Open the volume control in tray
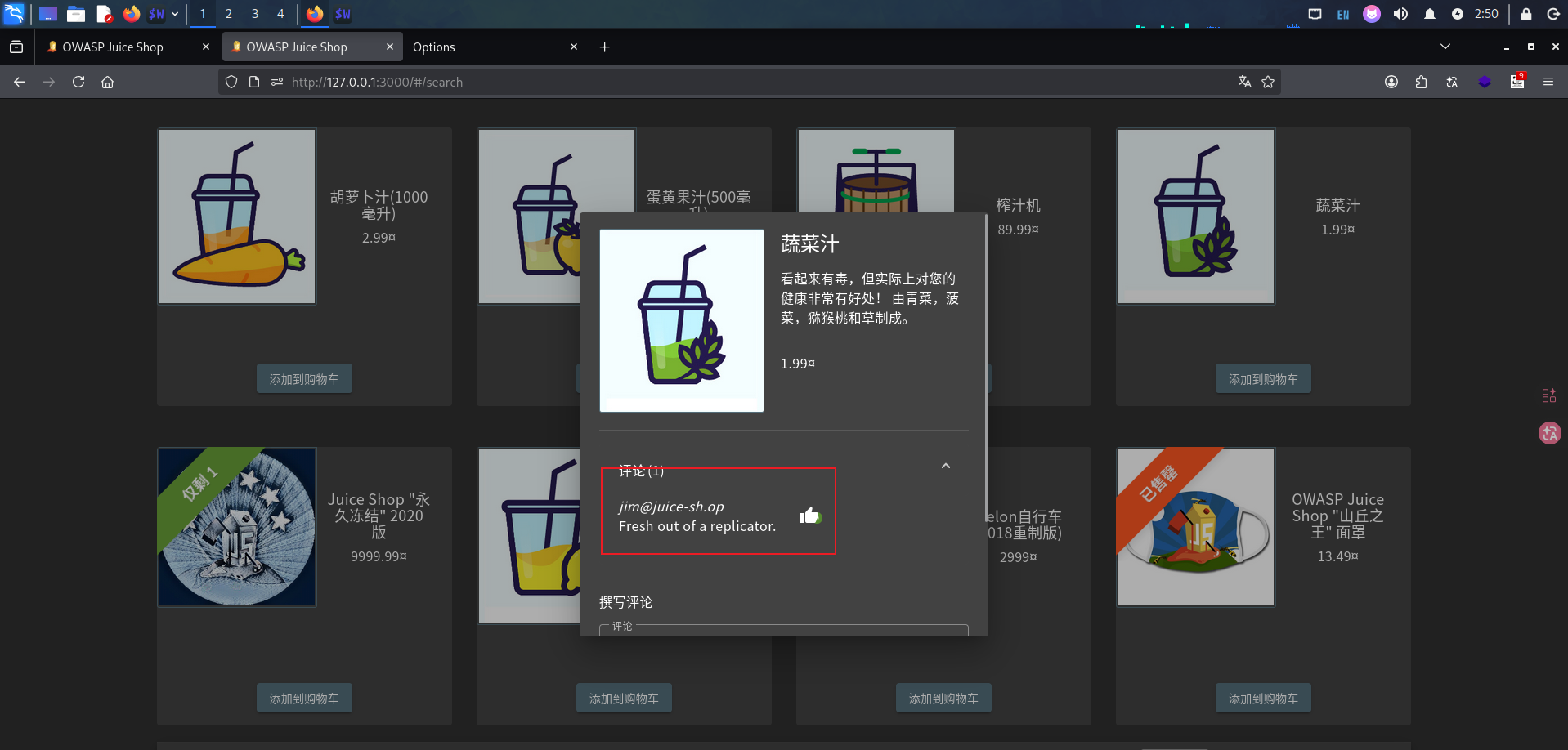 [x=1400, y=14]
